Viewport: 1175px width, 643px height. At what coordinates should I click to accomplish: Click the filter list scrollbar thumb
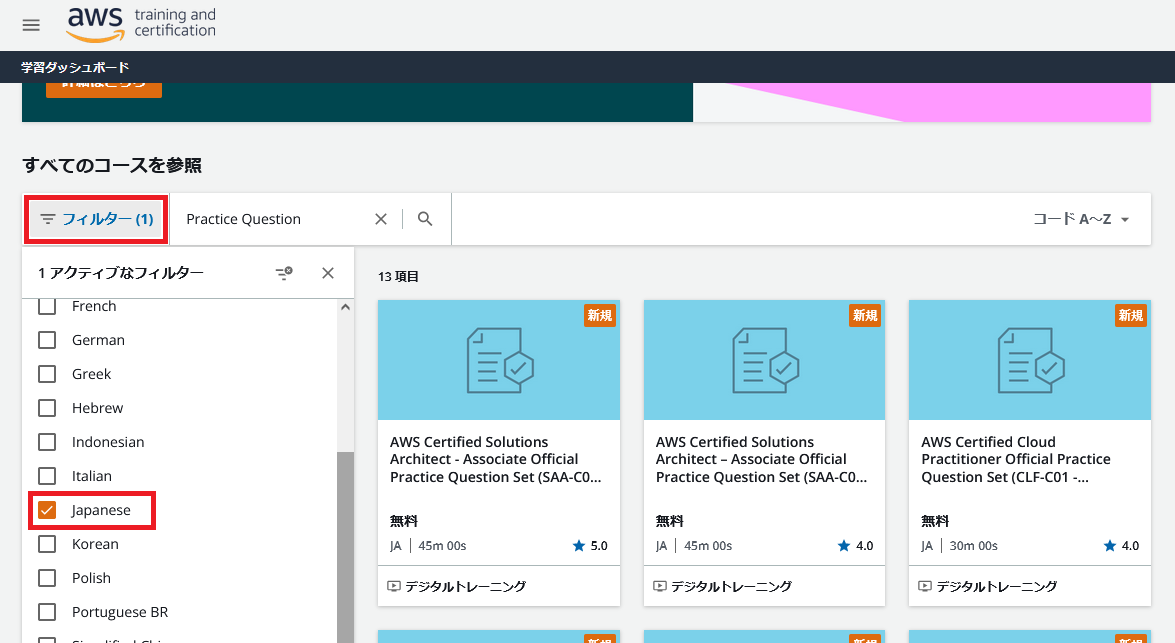coord(345,547)
